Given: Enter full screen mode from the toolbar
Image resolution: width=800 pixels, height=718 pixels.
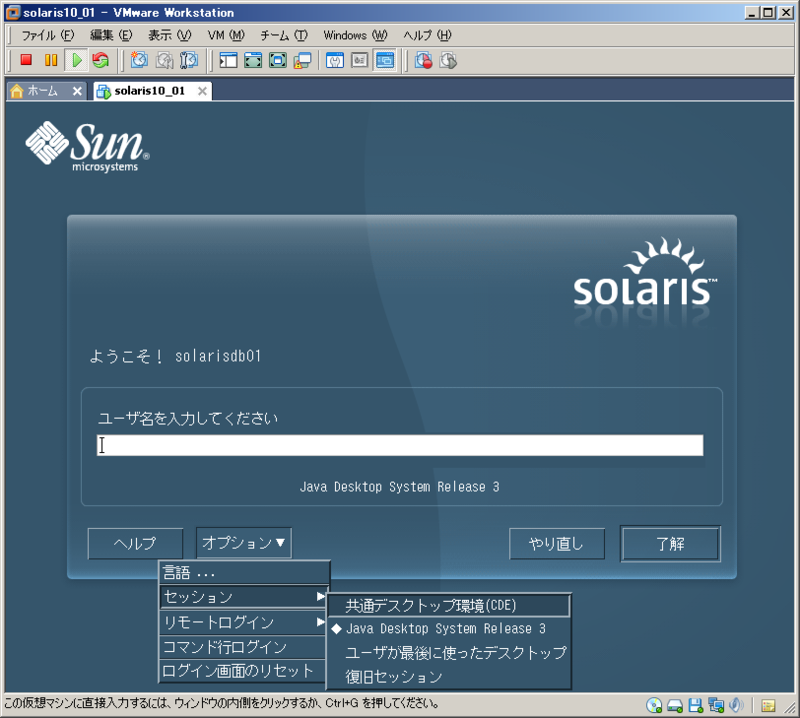Looking at the screenshot, I should (255, 60).
